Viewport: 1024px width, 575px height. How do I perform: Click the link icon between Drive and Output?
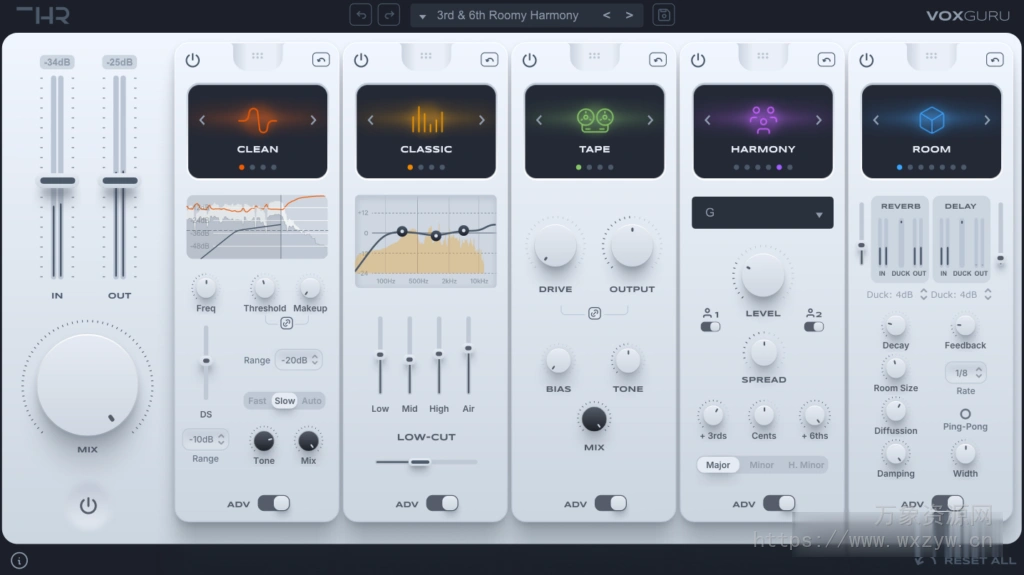tap(594, 313)
